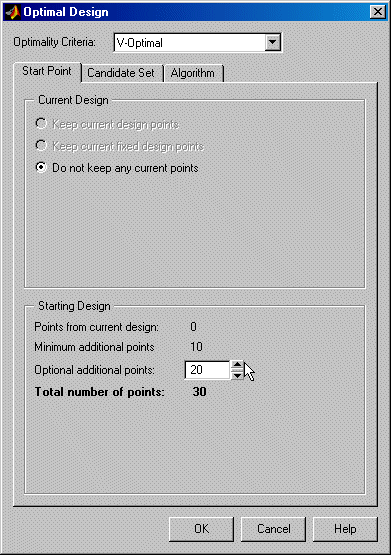Select the Start Point tab
The width and height of the screenshot is (391, 555).
tap(47, 71)
